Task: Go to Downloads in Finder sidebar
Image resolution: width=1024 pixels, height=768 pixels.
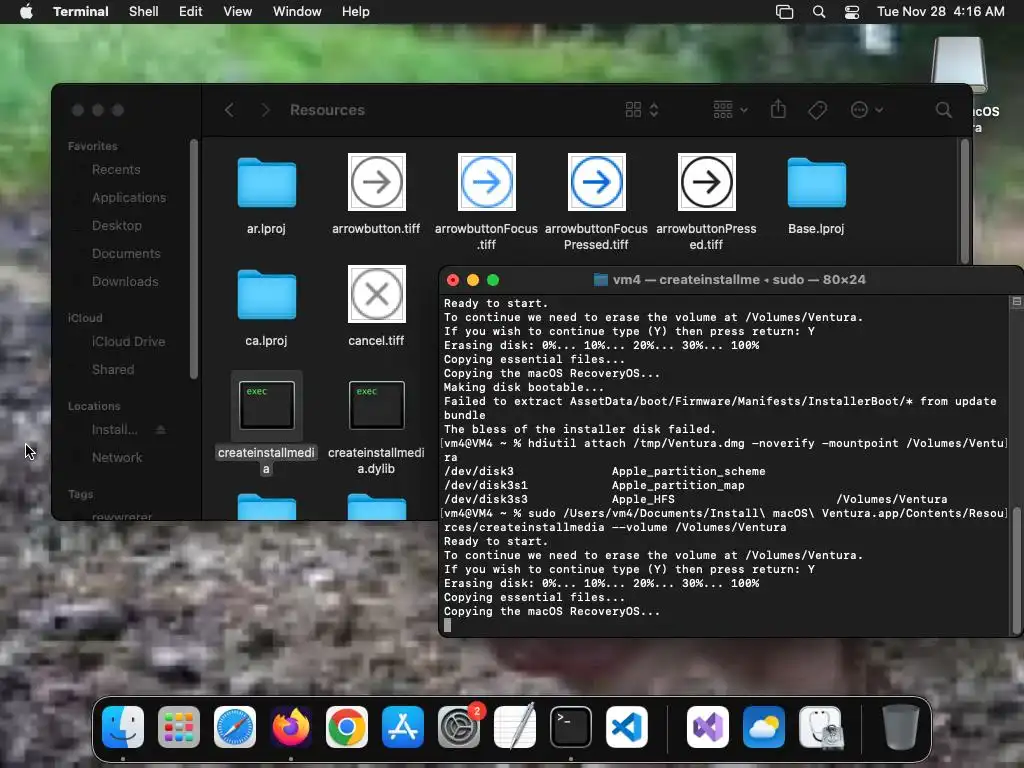Action: pyautogui.click(x=125, y=281)
